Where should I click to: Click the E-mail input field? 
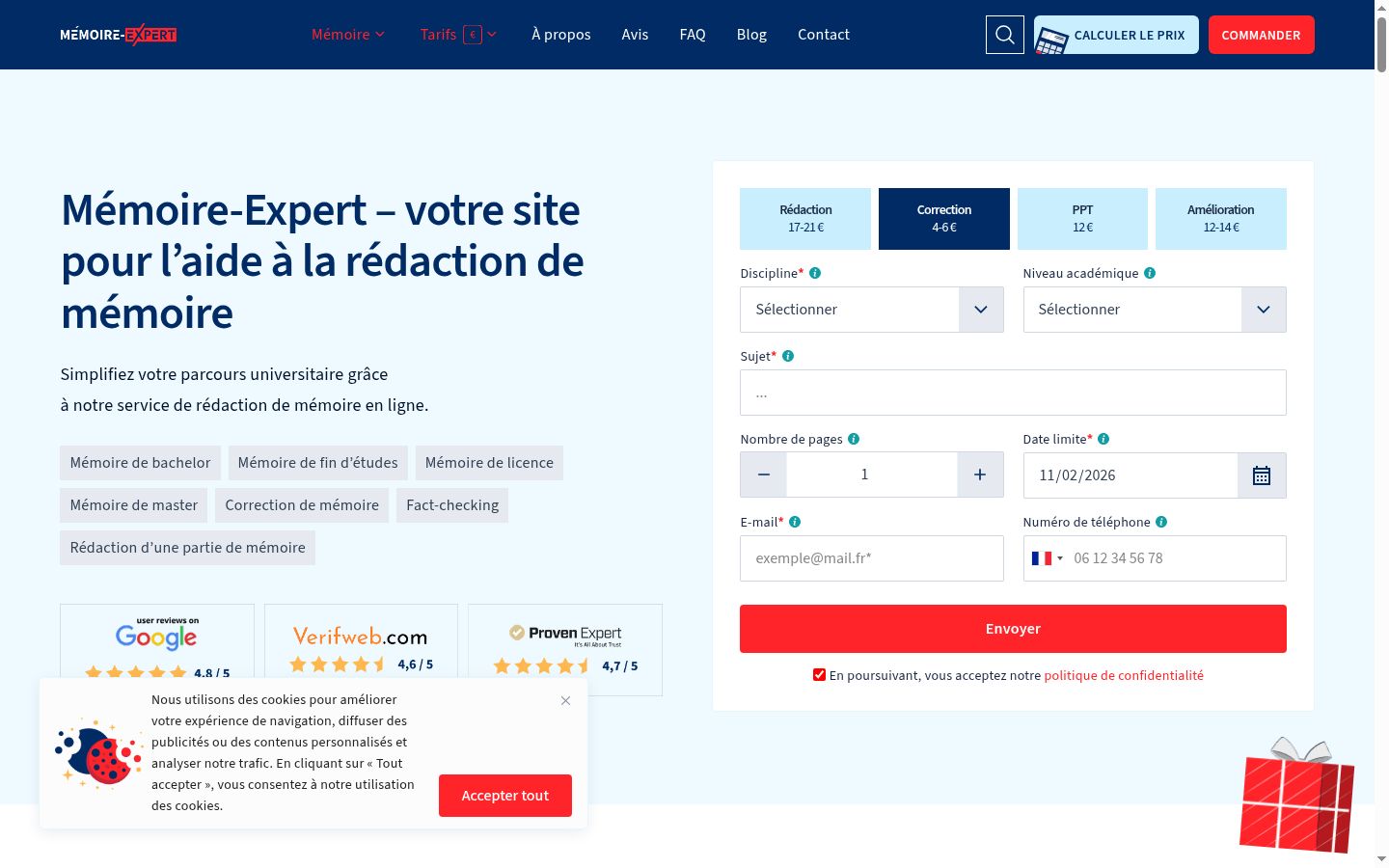coord(872,558)
